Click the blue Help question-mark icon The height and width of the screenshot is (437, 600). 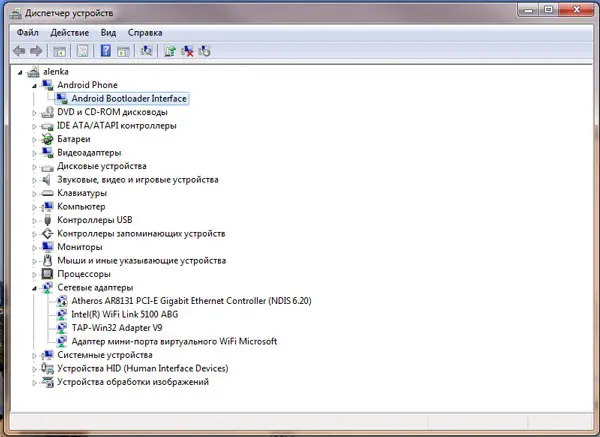106,51
